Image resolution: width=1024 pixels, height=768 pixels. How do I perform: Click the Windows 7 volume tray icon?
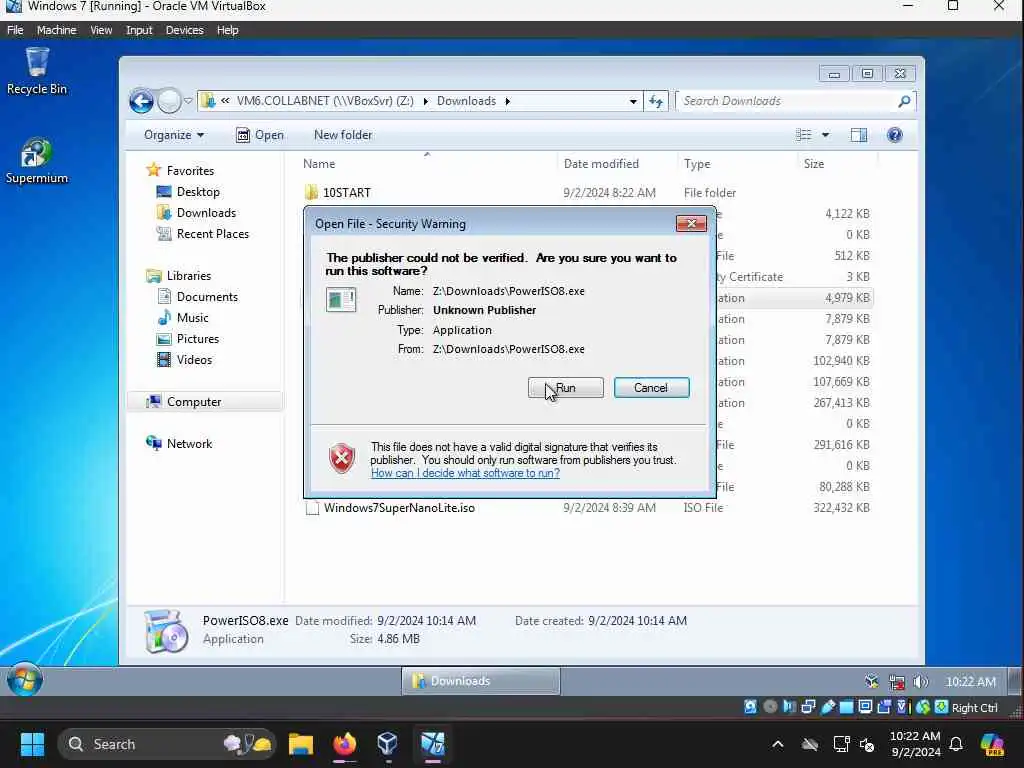[921, 682]
